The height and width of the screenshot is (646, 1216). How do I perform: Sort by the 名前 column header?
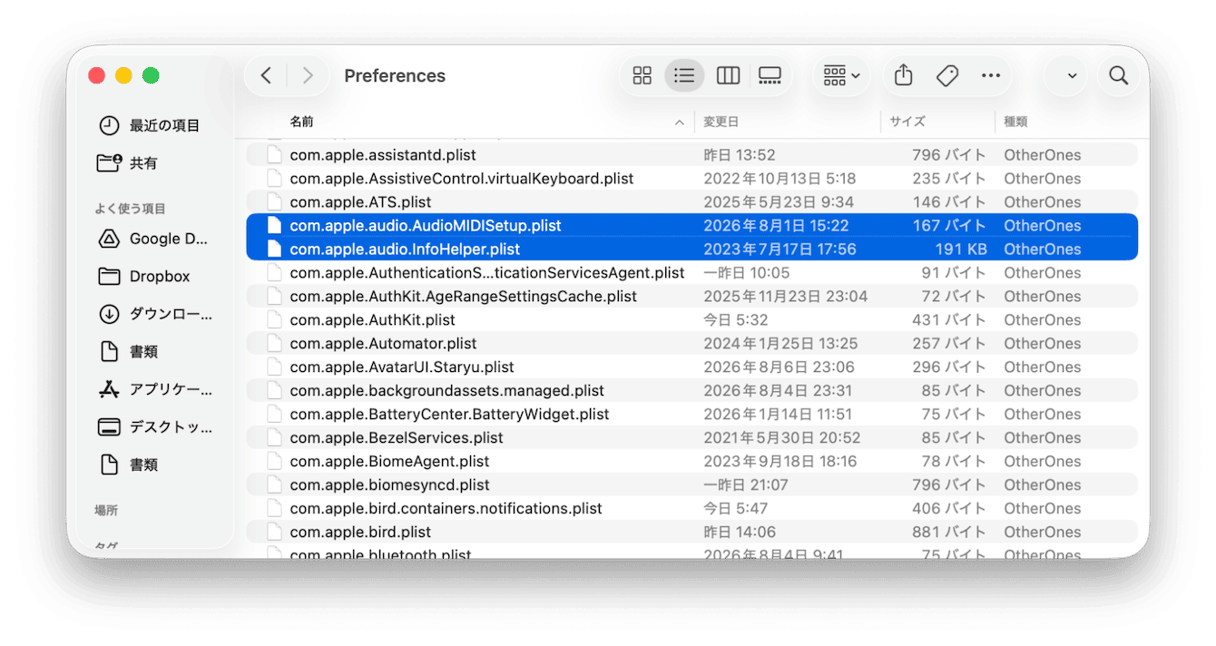point(302,122)
